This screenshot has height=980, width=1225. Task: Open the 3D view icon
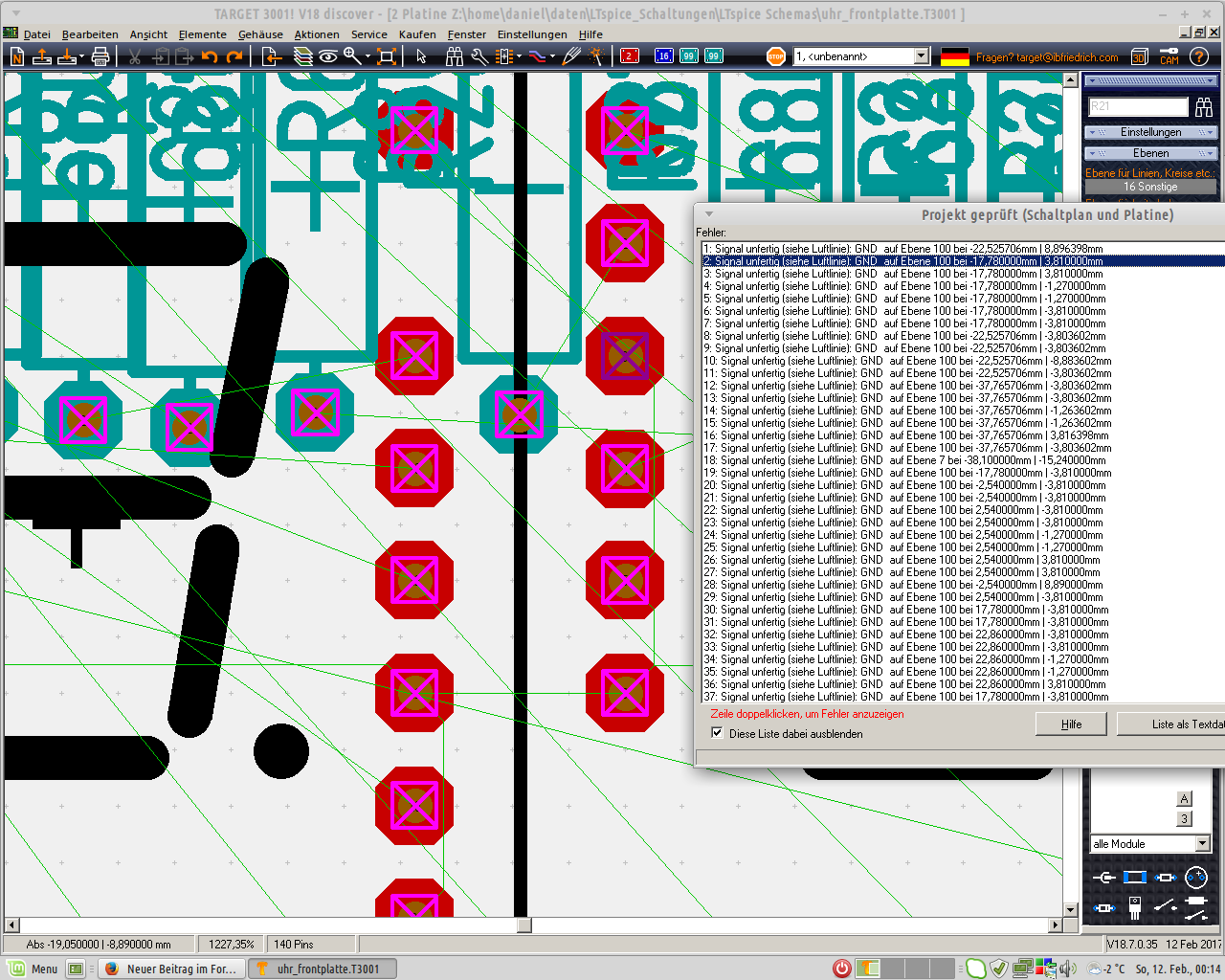(x=1140, y=56)
